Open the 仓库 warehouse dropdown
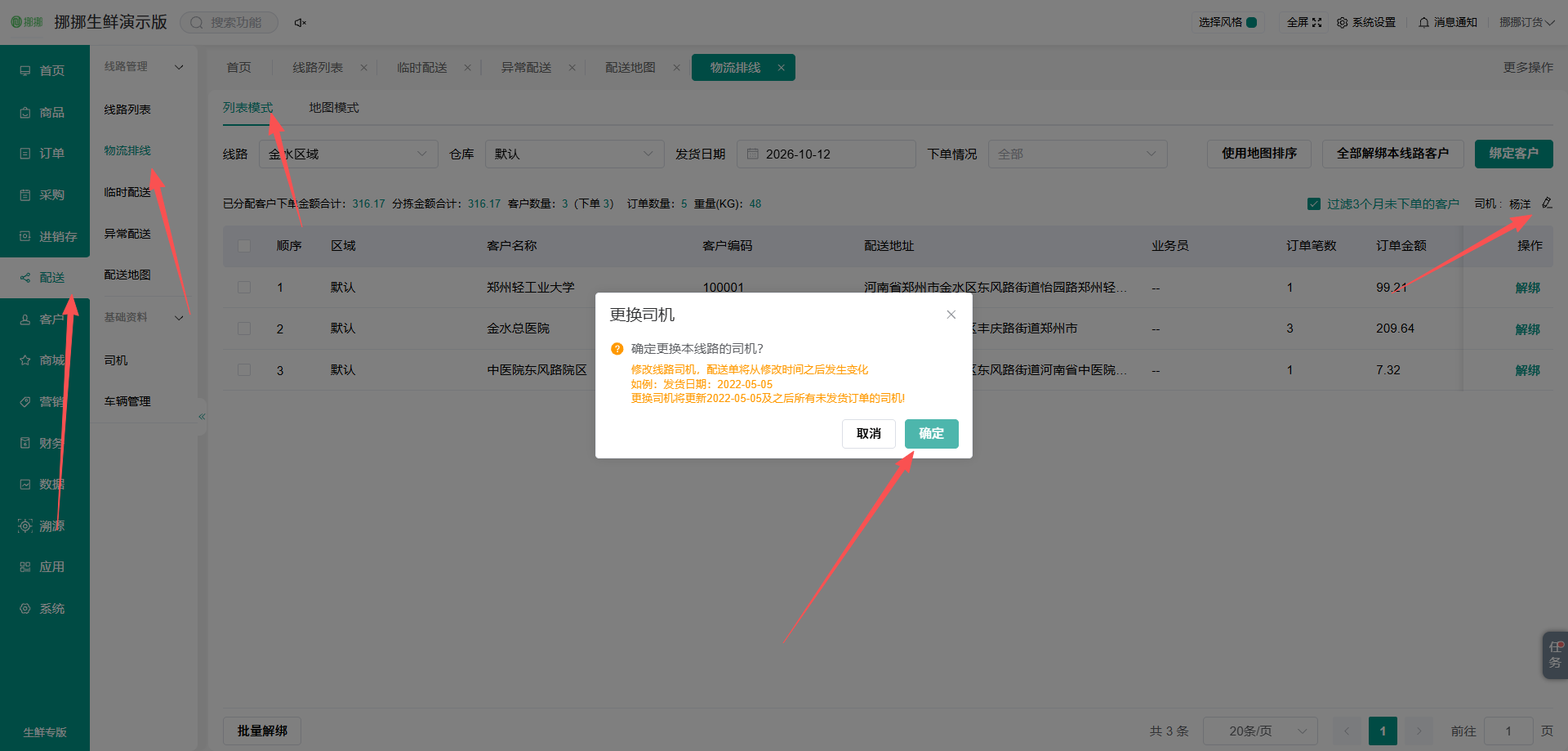1568x751 pixels. [574, 154]
